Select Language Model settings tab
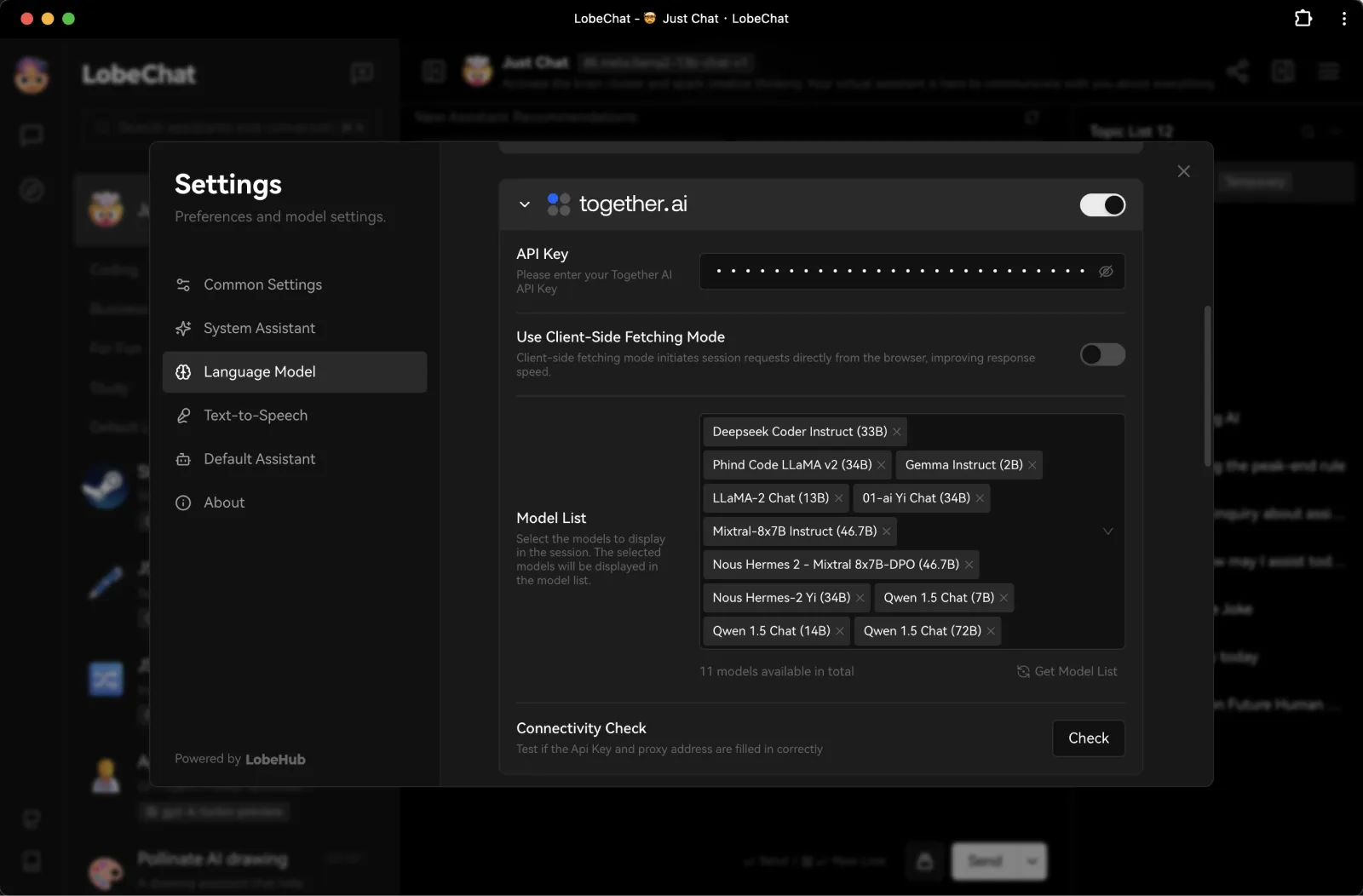 click(295, 372)
